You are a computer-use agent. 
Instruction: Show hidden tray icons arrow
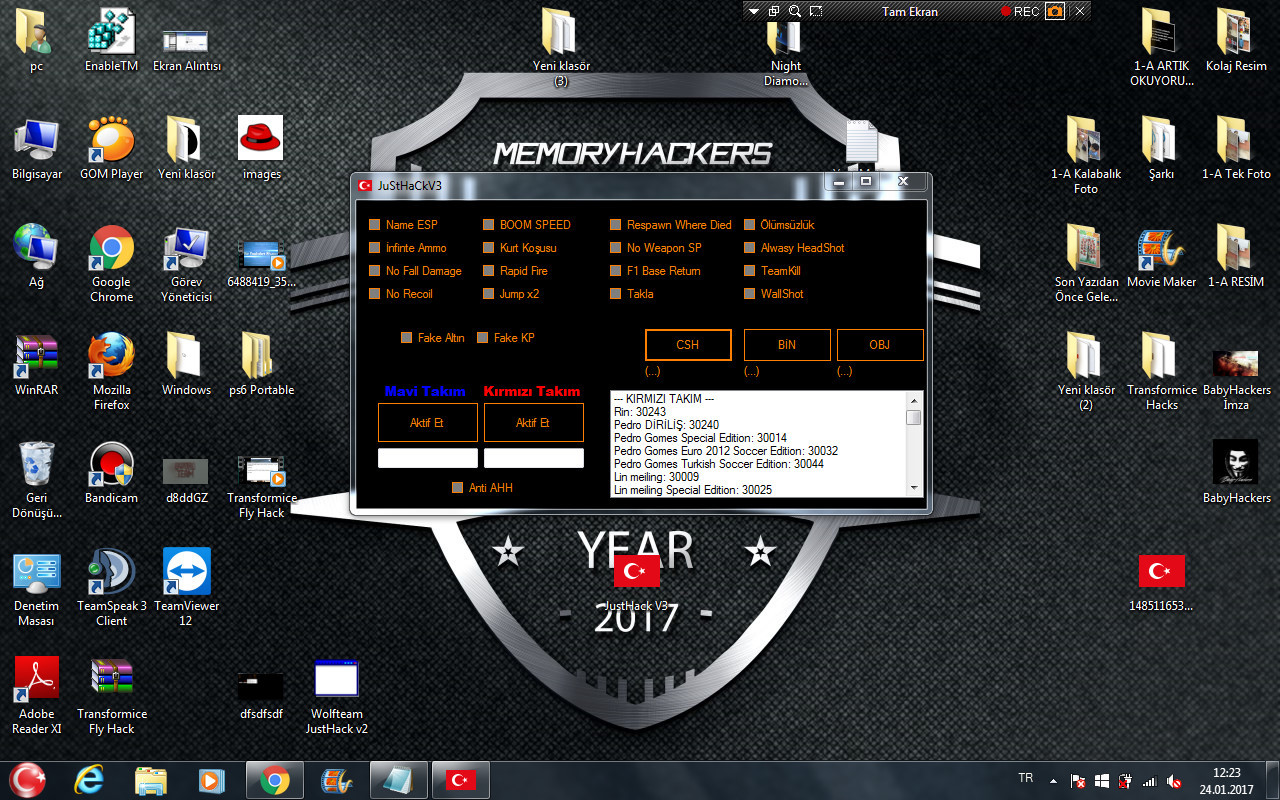pyautogui.click(x=1053, y=781)
